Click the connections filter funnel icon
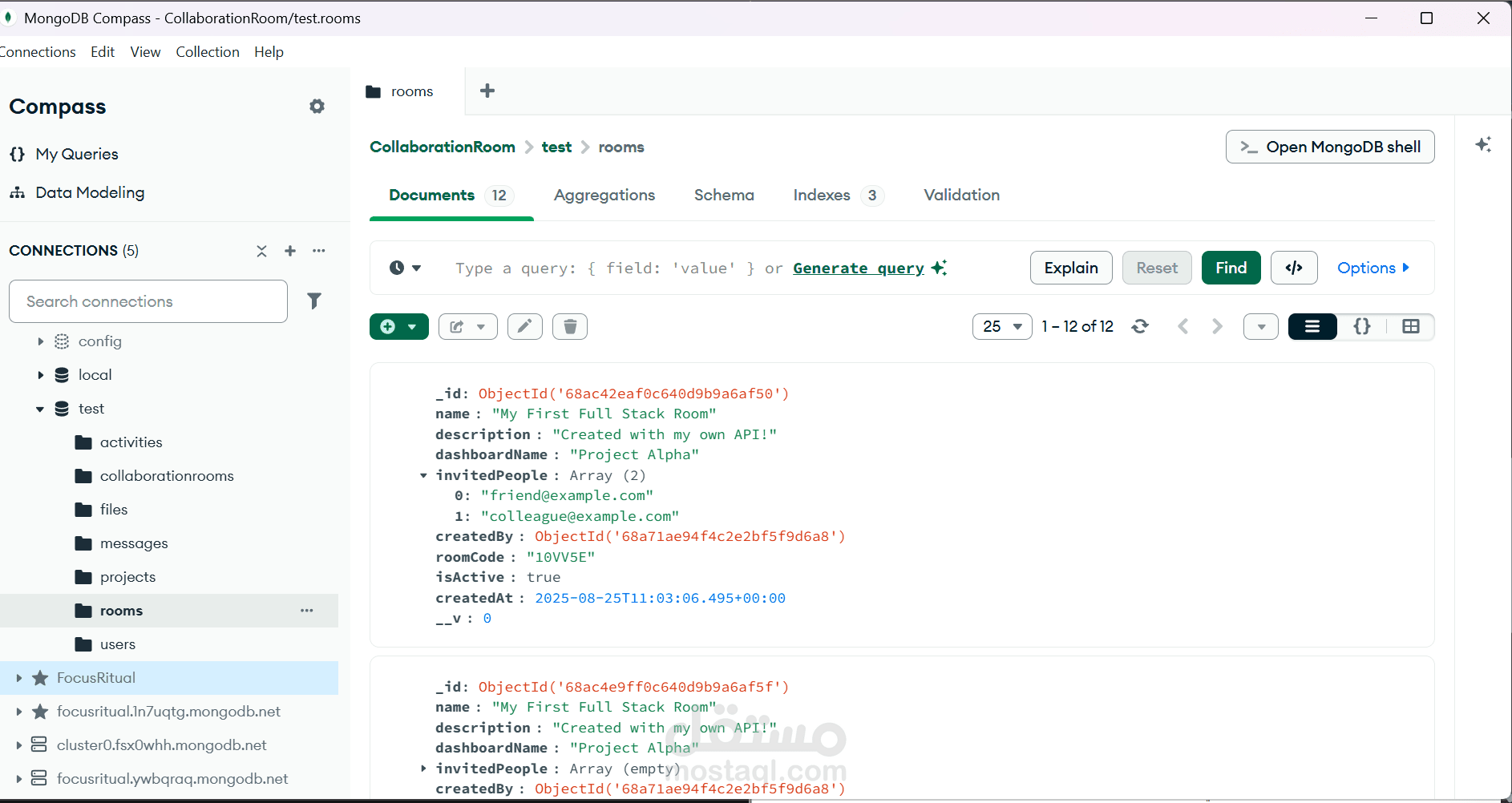Image resolution: width=1512 pixels, height=803 pixels. [x=314, y=301]
